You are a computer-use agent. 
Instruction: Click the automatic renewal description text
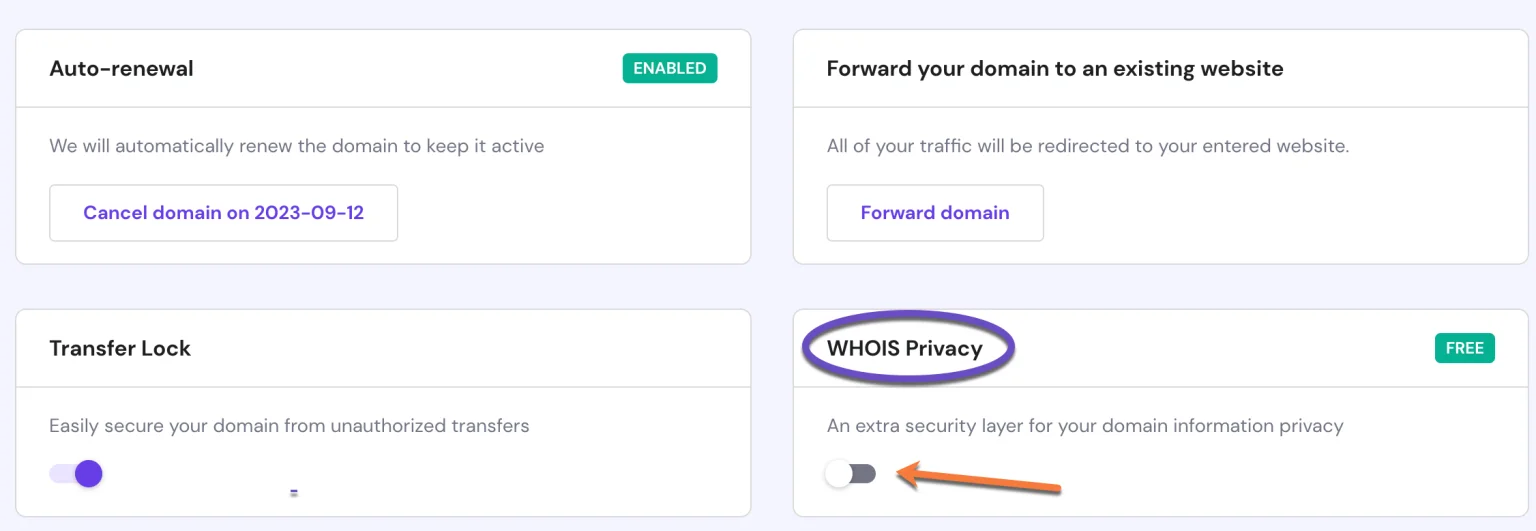pos(296,146)
